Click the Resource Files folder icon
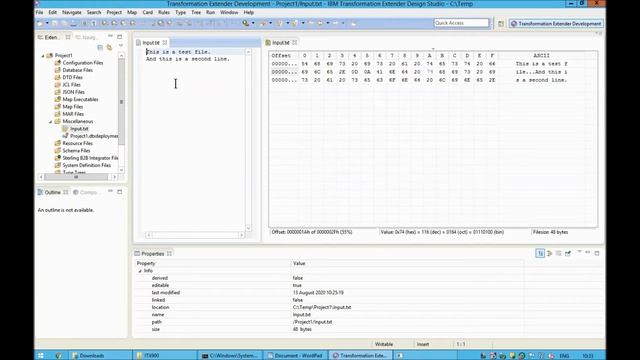 (58, 143)
